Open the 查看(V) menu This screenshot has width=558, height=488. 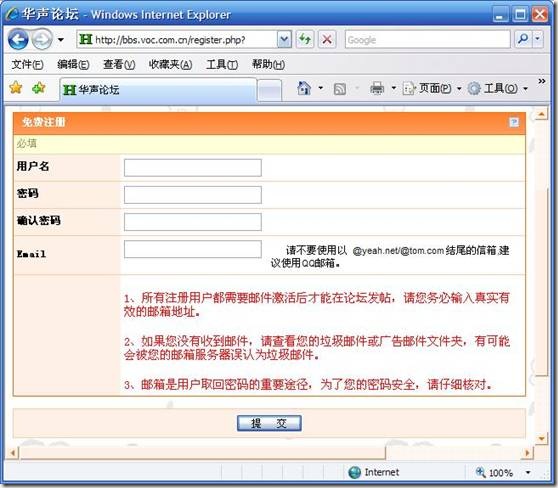point(119,65)
